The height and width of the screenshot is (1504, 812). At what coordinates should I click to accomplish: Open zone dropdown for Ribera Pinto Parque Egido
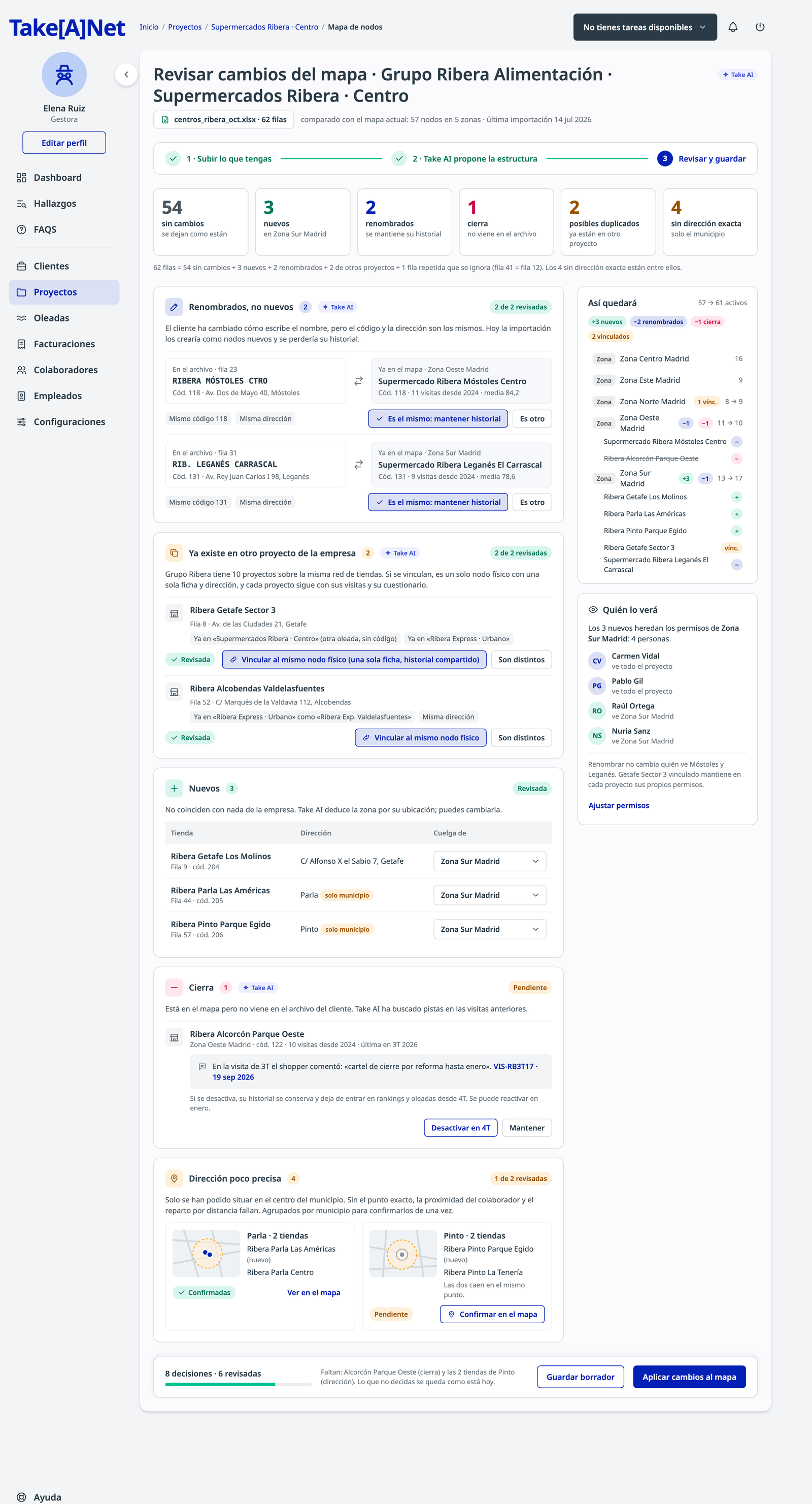click(x=489, y=930)
